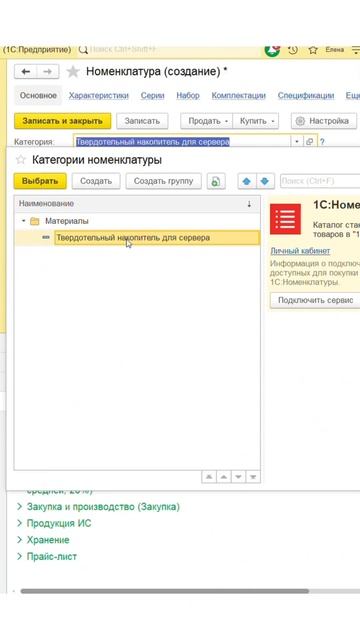
Task: Open the Комплектации tab
Action: [238, 96]
